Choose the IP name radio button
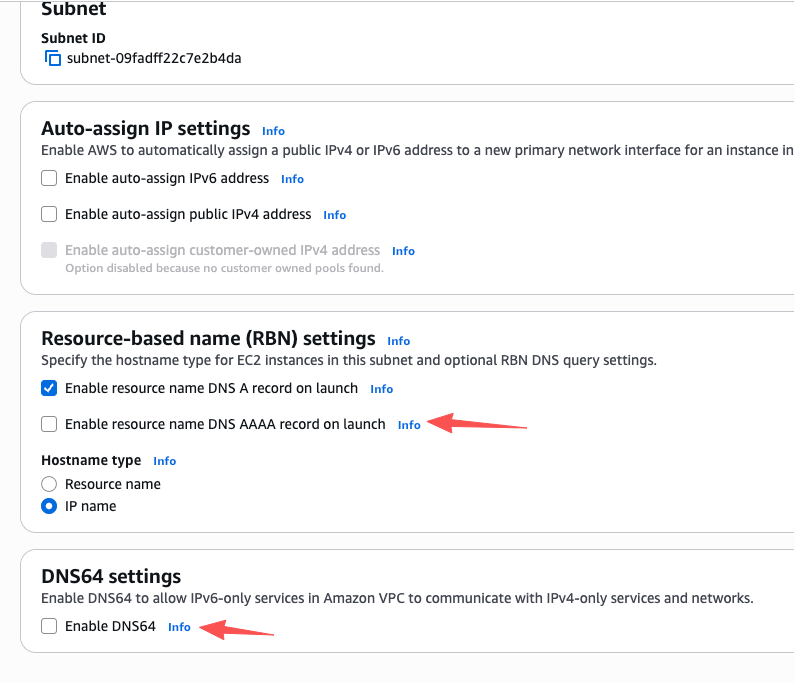794x683 pixels. pos(49,507)
